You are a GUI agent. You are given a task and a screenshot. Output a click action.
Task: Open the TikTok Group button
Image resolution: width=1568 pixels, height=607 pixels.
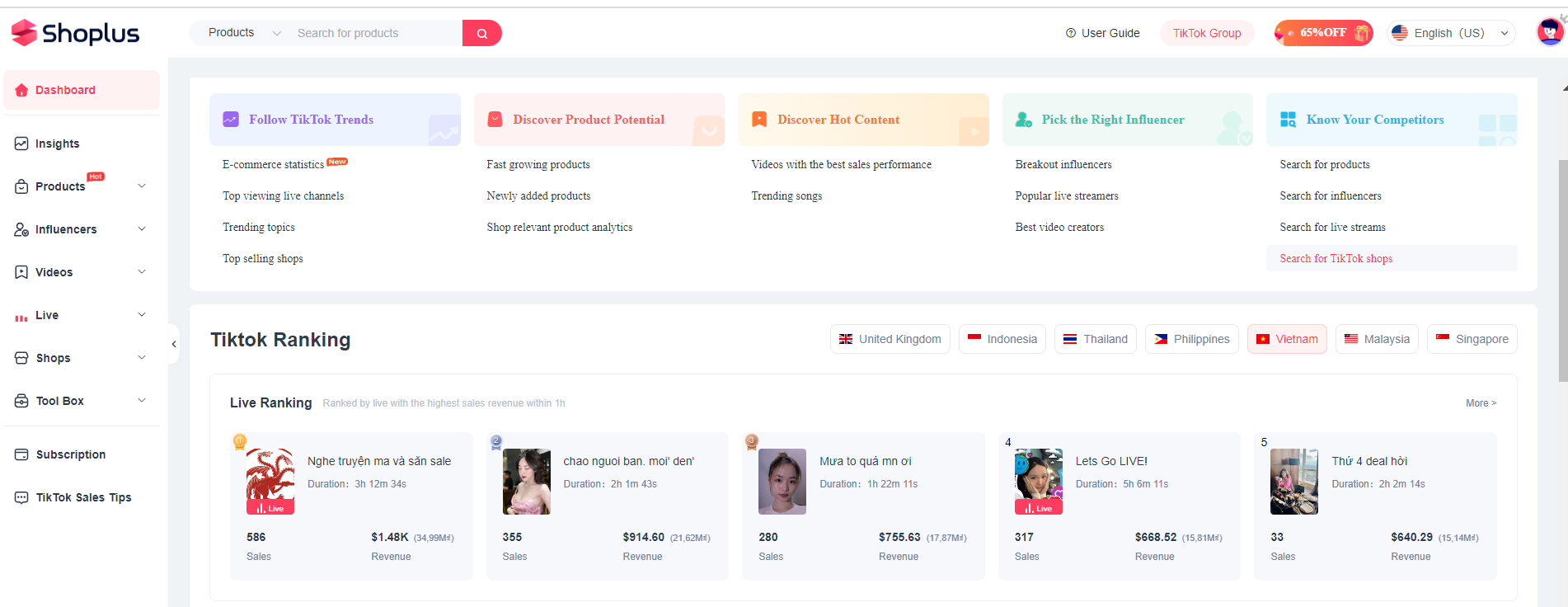[1207, 33]
